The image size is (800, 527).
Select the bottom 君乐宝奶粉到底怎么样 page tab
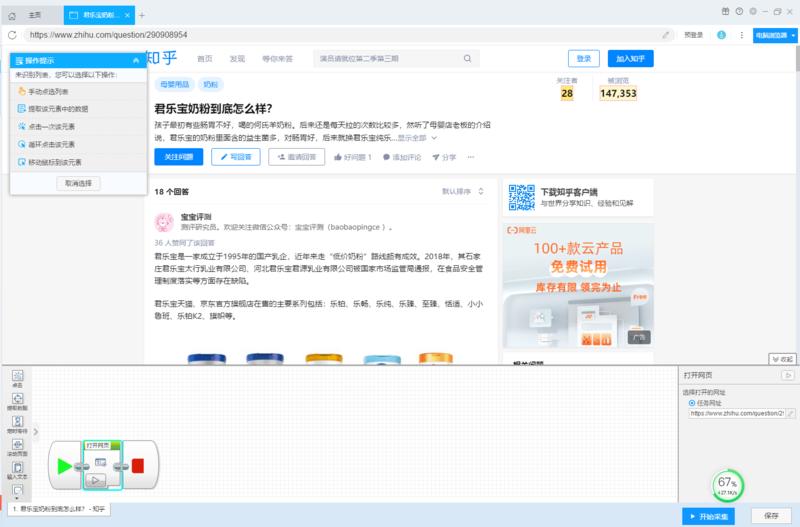pos(59,509)
